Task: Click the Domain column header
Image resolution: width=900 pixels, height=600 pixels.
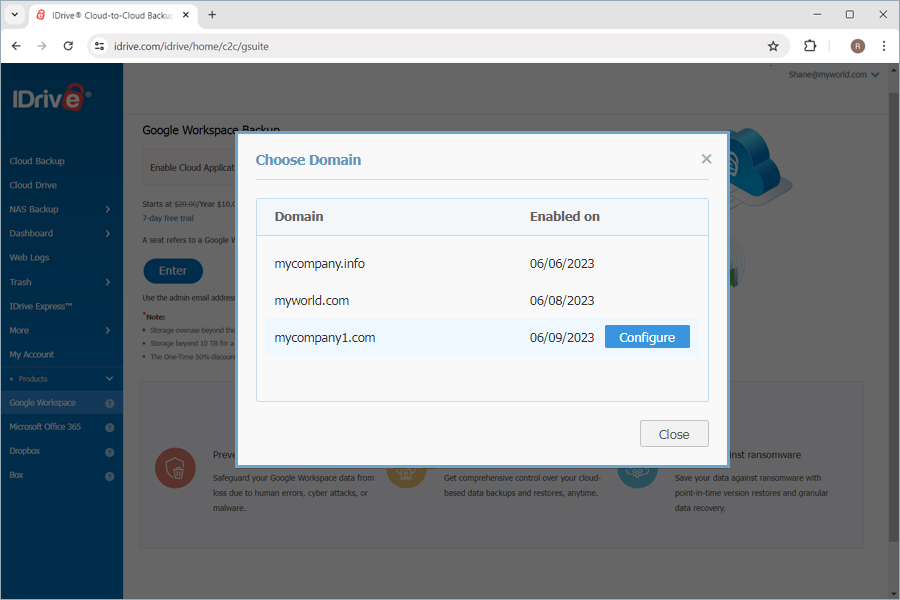Action: (x=299, y=216)
